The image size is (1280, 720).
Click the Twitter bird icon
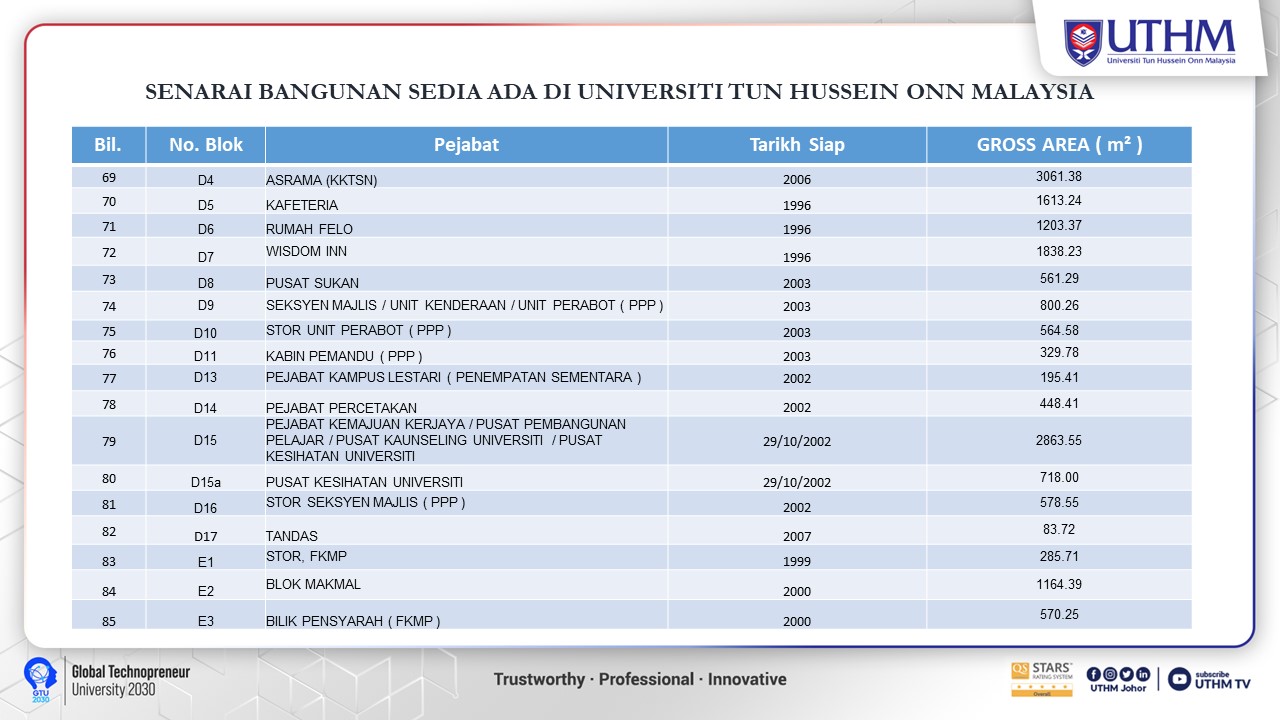click(1126, 673)
